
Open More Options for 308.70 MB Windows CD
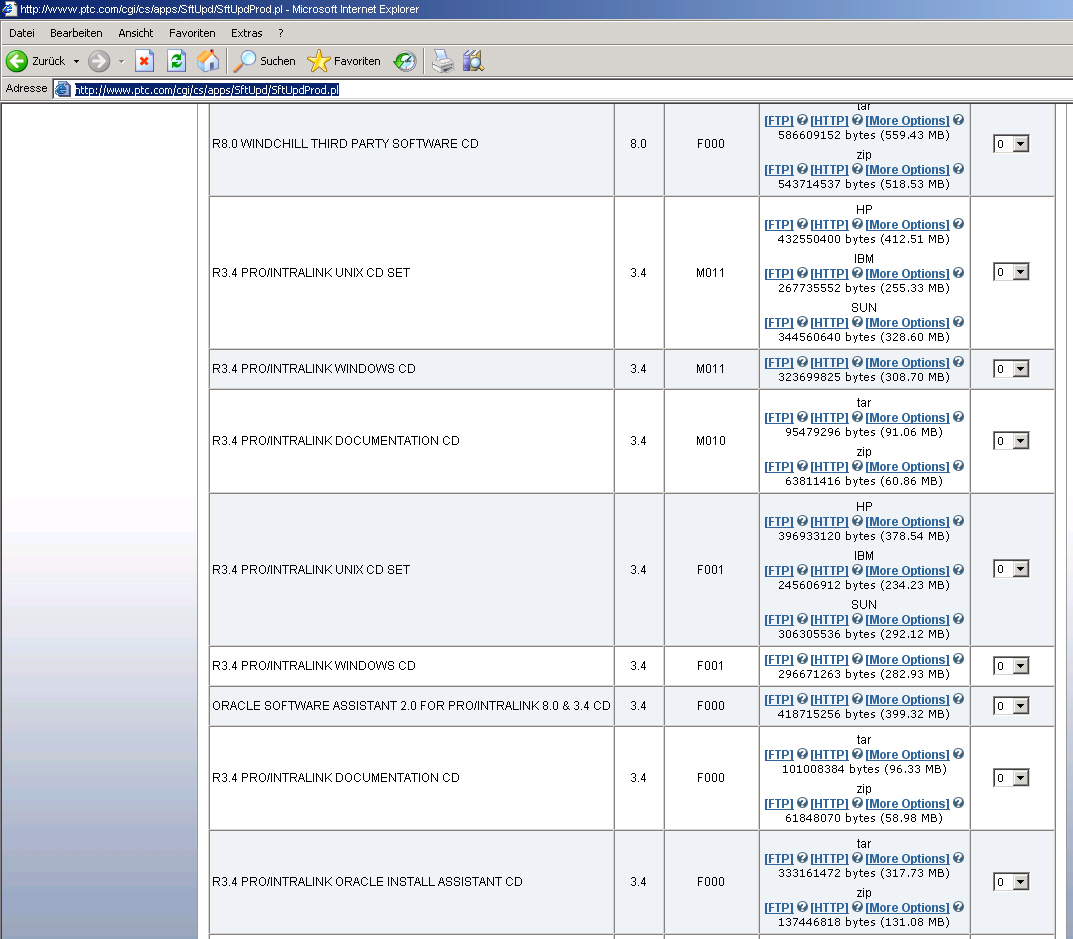907,363
